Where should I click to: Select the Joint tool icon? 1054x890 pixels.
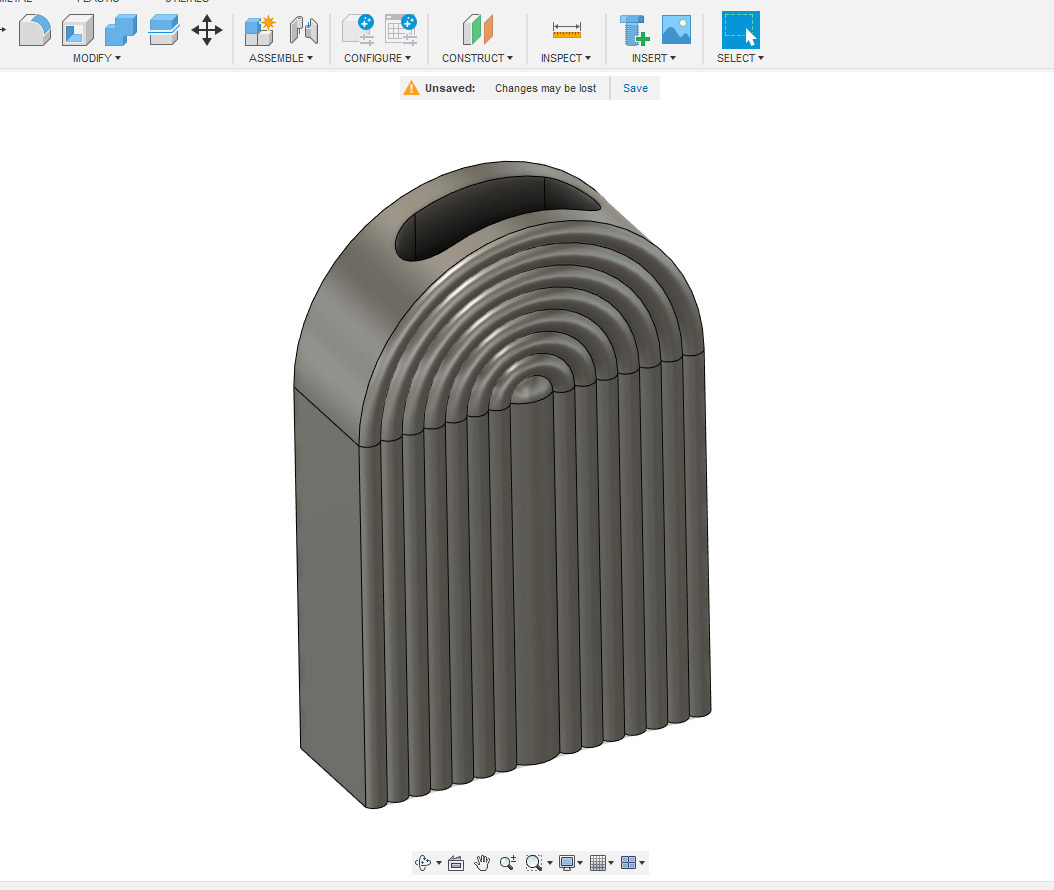303,30
